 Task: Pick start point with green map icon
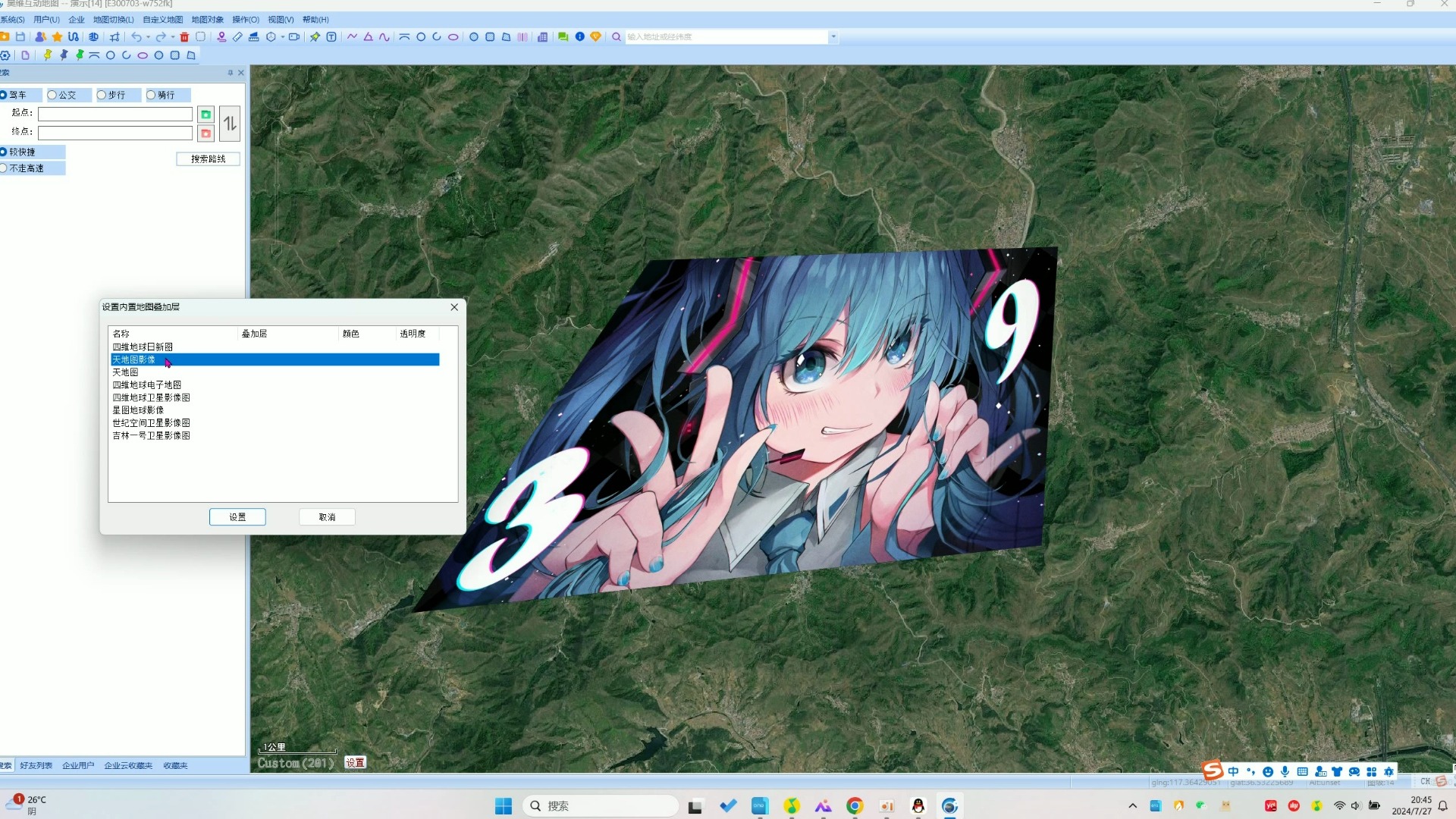point(206,115)
